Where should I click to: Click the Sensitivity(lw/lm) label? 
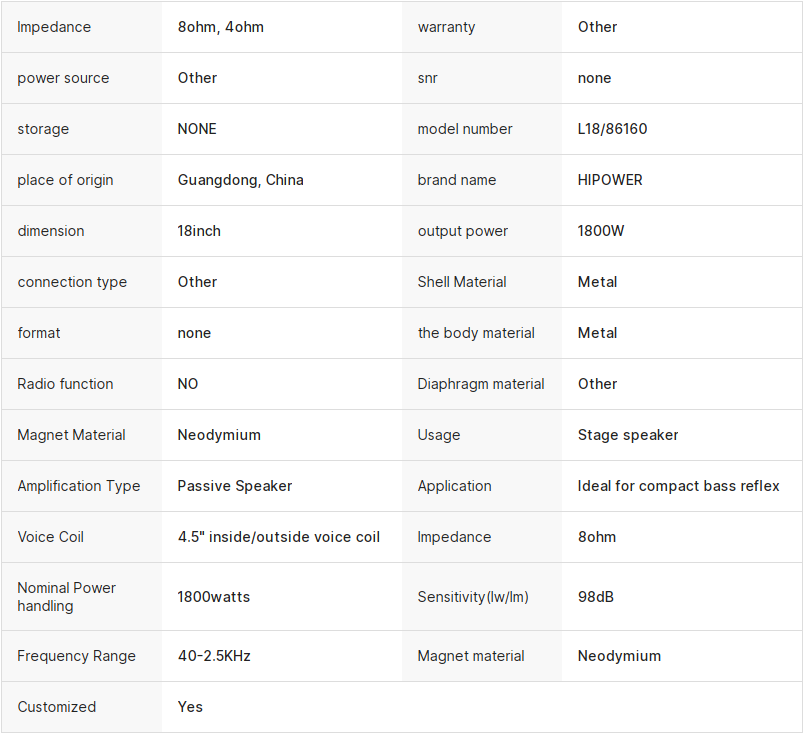pyautogui.click(x=473, y=597)
